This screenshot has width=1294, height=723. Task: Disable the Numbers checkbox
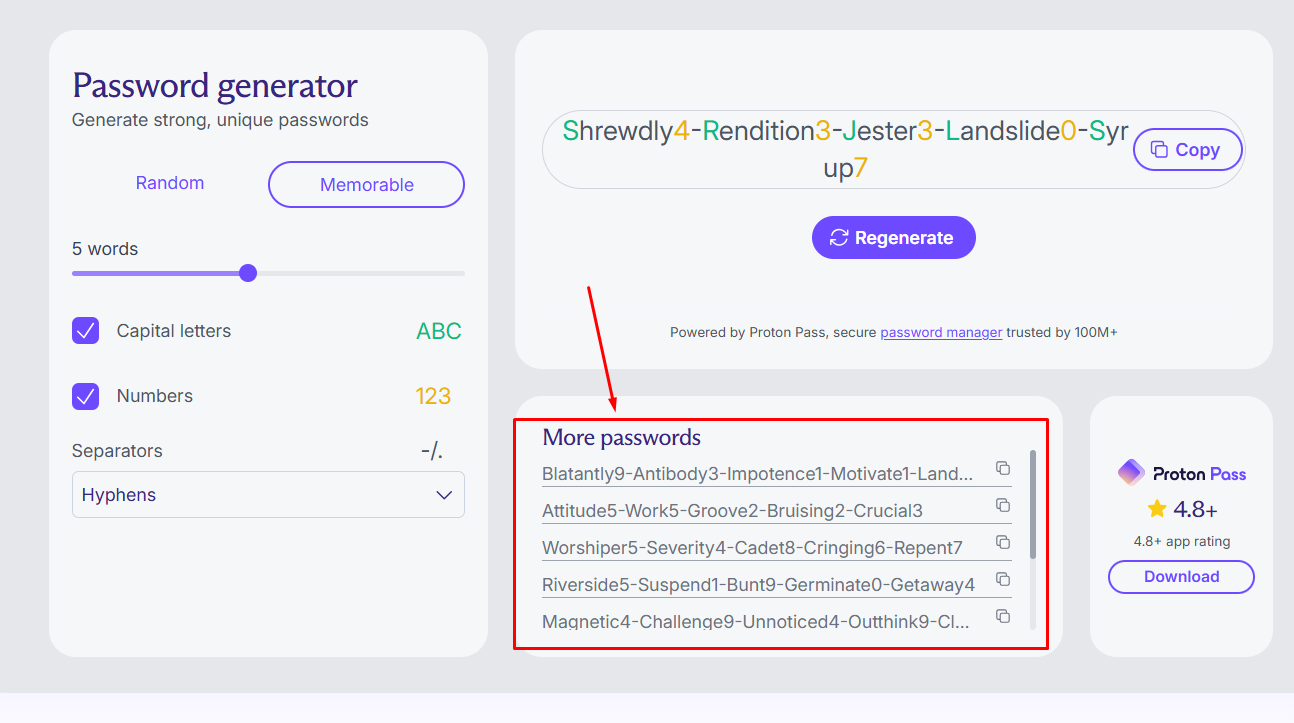[x=85, y=396]
